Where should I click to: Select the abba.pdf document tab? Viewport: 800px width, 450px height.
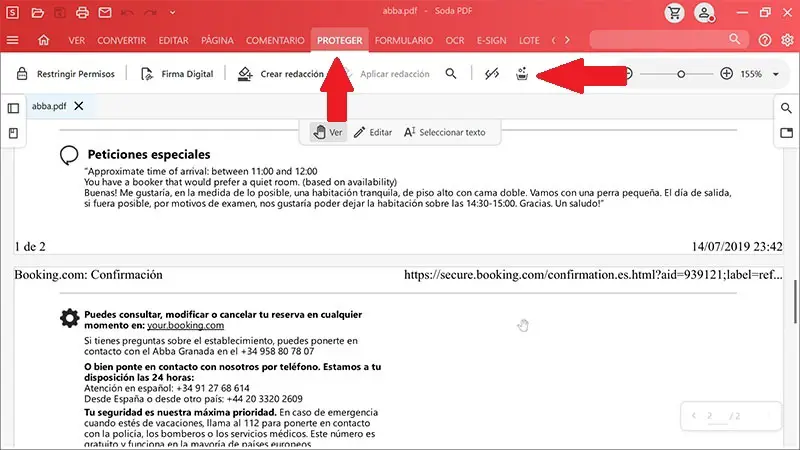click(49, 106)
